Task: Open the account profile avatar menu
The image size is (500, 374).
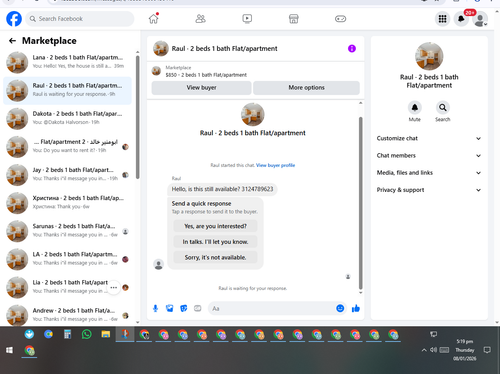Action: (x=480, y=19)
